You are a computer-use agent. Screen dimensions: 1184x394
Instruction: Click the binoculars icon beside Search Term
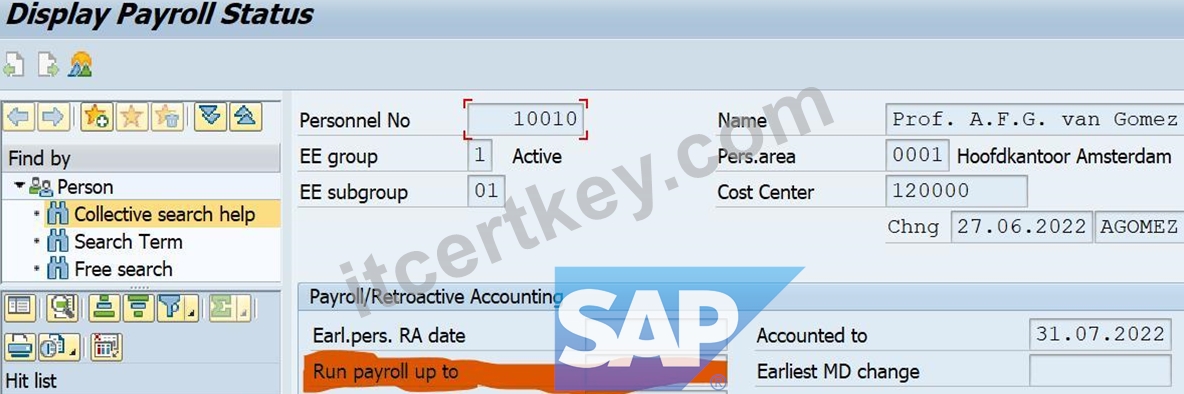tap(58, 242)
